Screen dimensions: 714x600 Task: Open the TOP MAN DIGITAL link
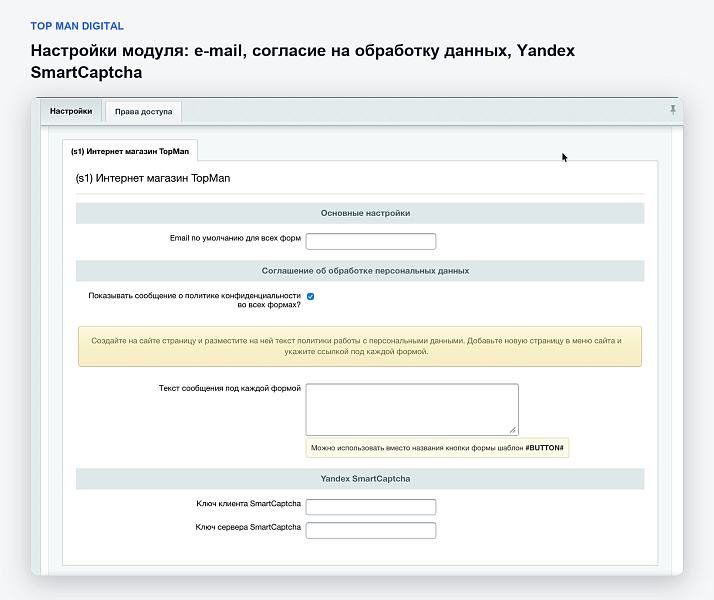pos(77,26)
